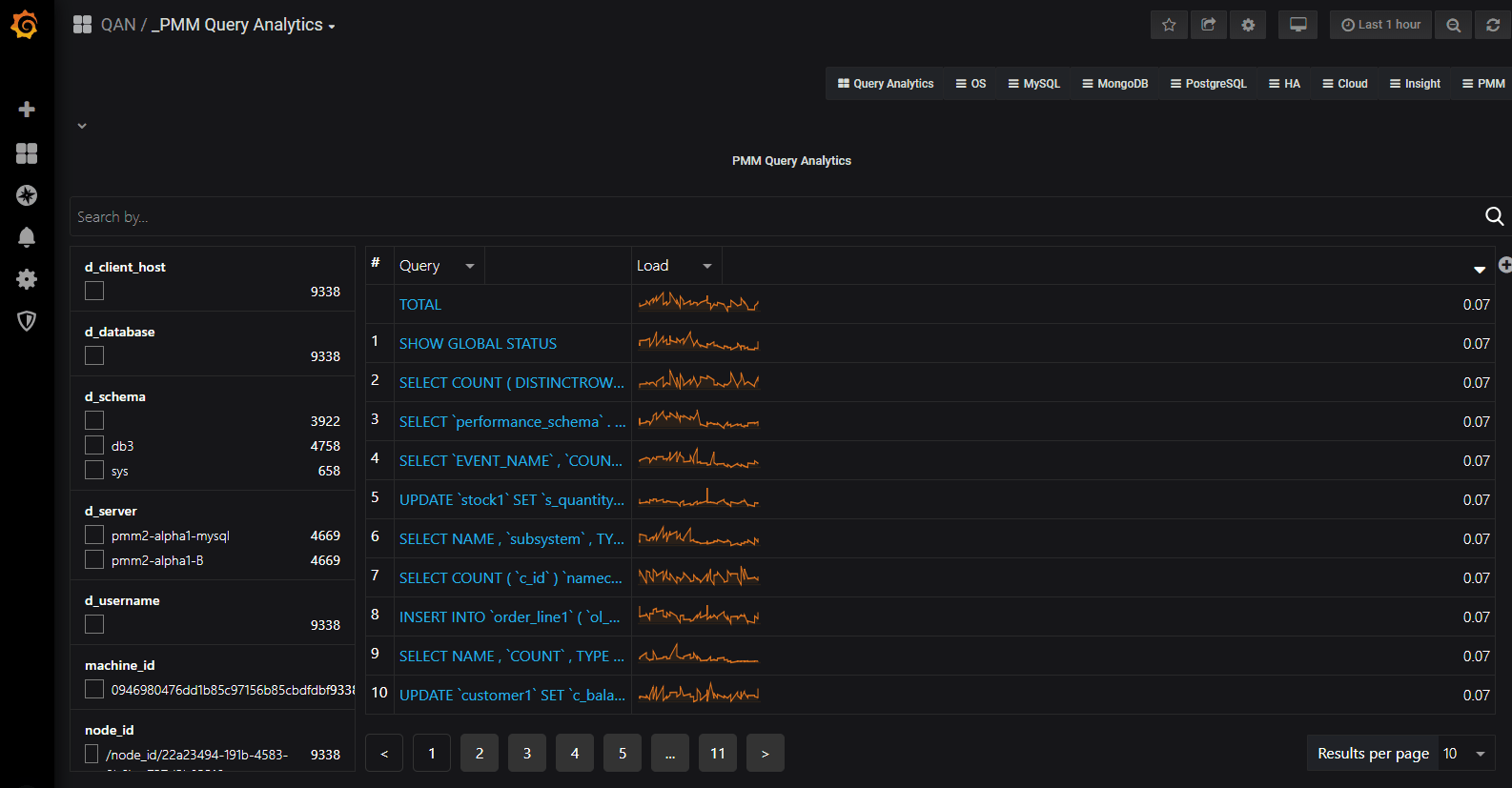
Task: Check the db3 schema filter checkbox
Action: point(94,445)
